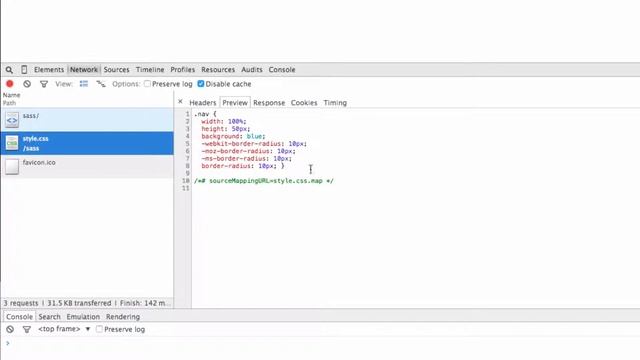Click the style.css stylesheet file icon
The height and width of the screenshot is (360, 640).
click(x=12, y=143)
